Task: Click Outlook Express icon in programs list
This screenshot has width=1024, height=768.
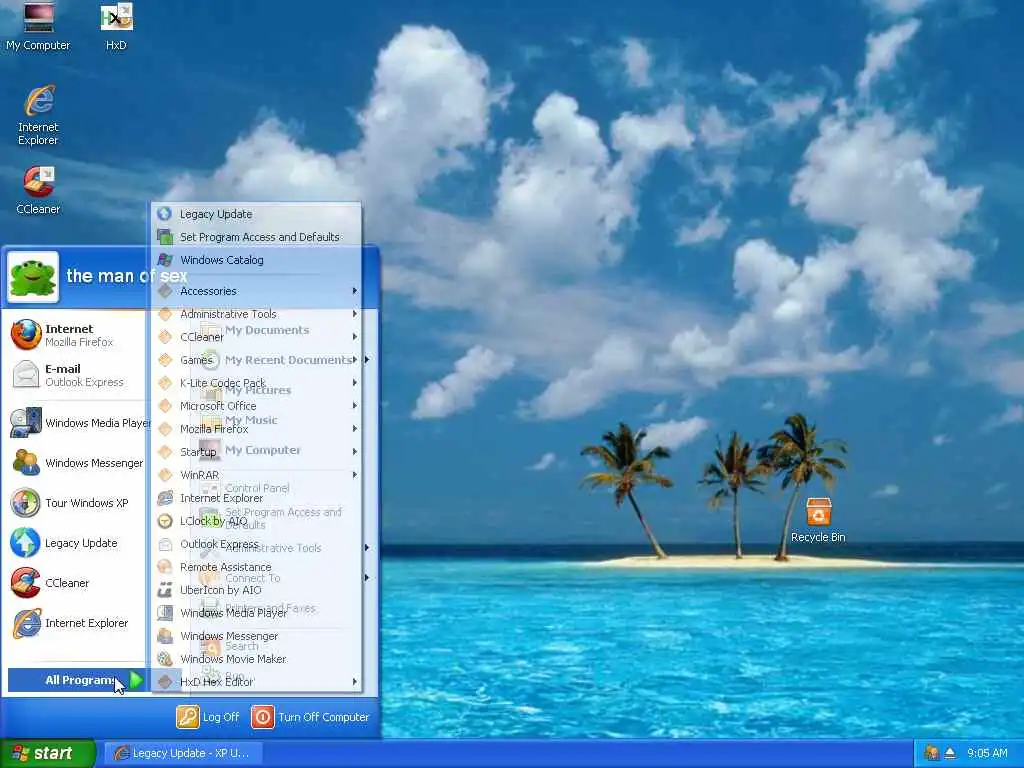Action: pyautogui.click(x=165, y=544)
